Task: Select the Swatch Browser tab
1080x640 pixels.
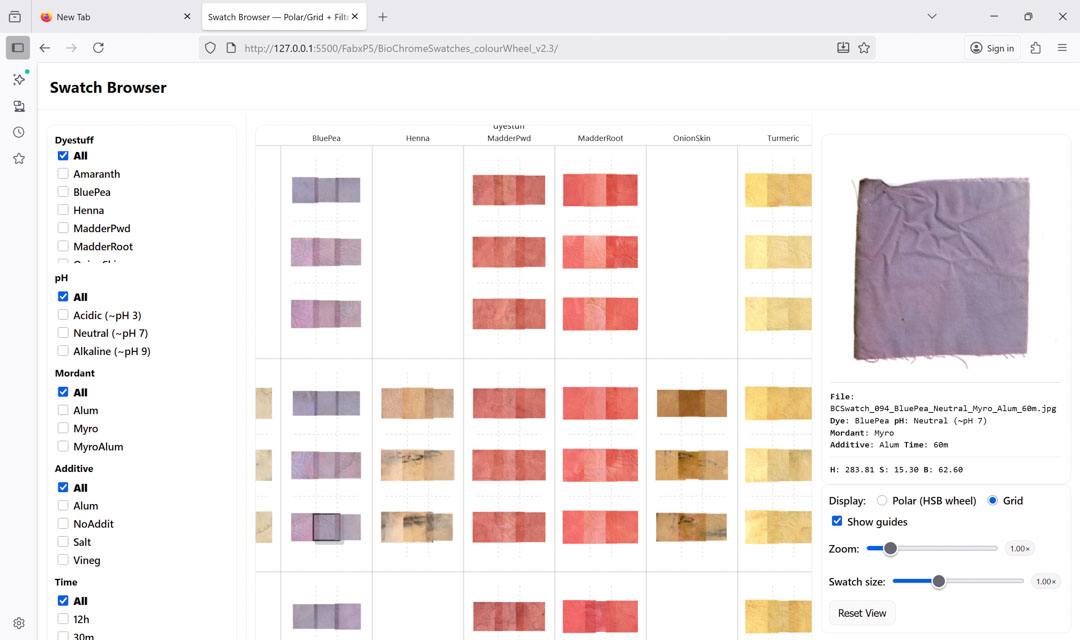Action: (276, 17)
